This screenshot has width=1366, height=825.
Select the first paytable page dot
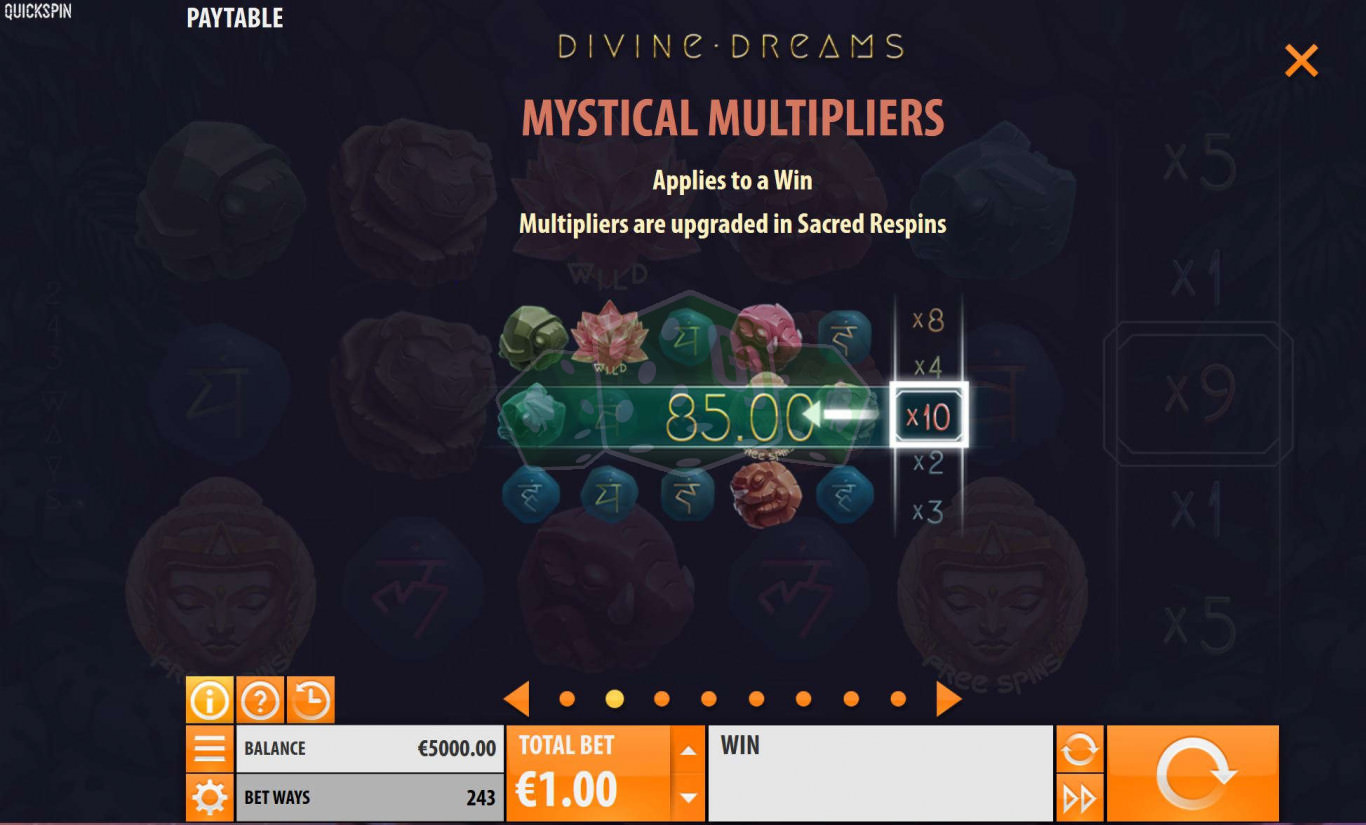(x=567, y=699)
